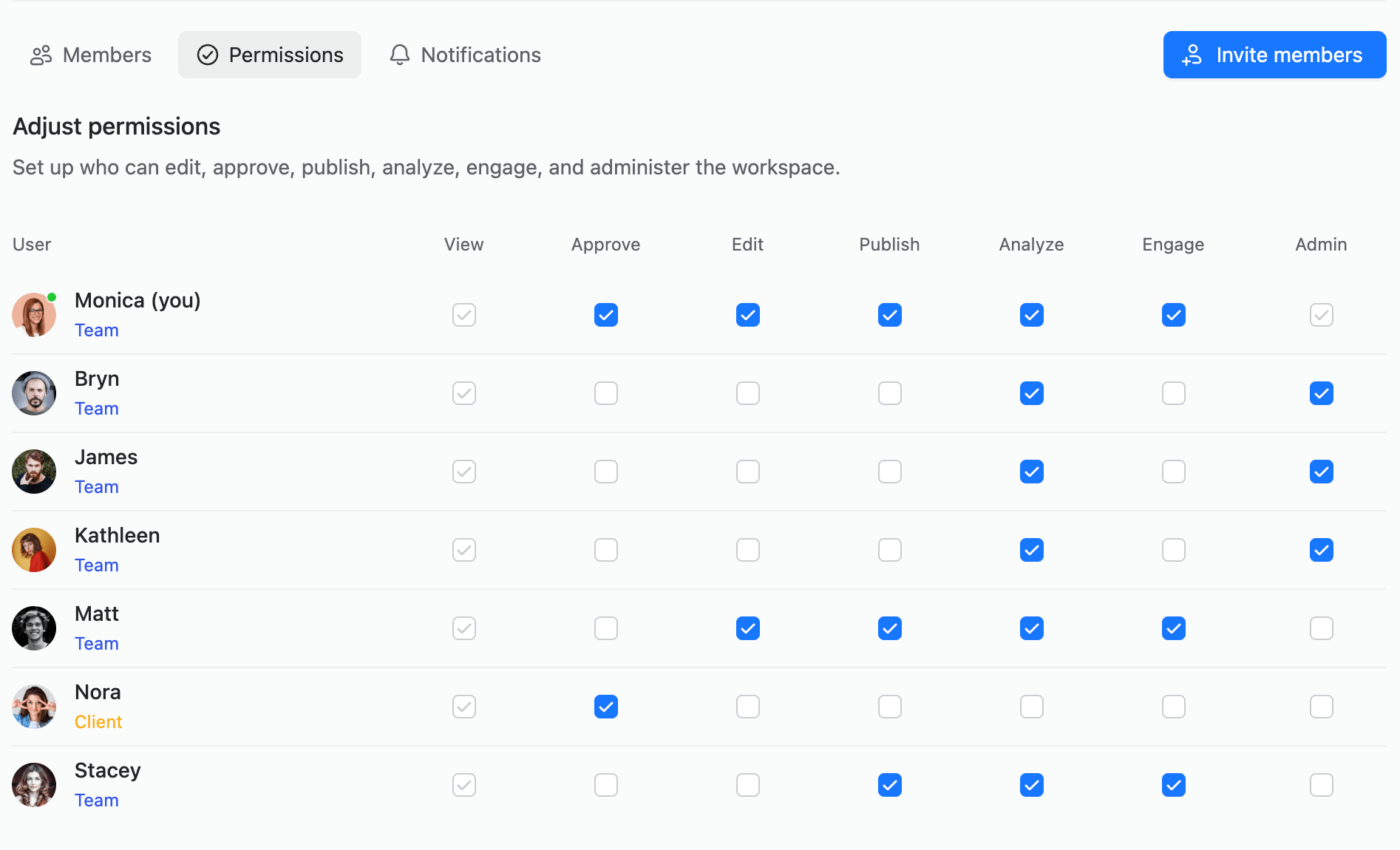The width and height of the screenshot is (1400, 850).
Task: Open Matt's profile avatar
Action: (34, 628)
